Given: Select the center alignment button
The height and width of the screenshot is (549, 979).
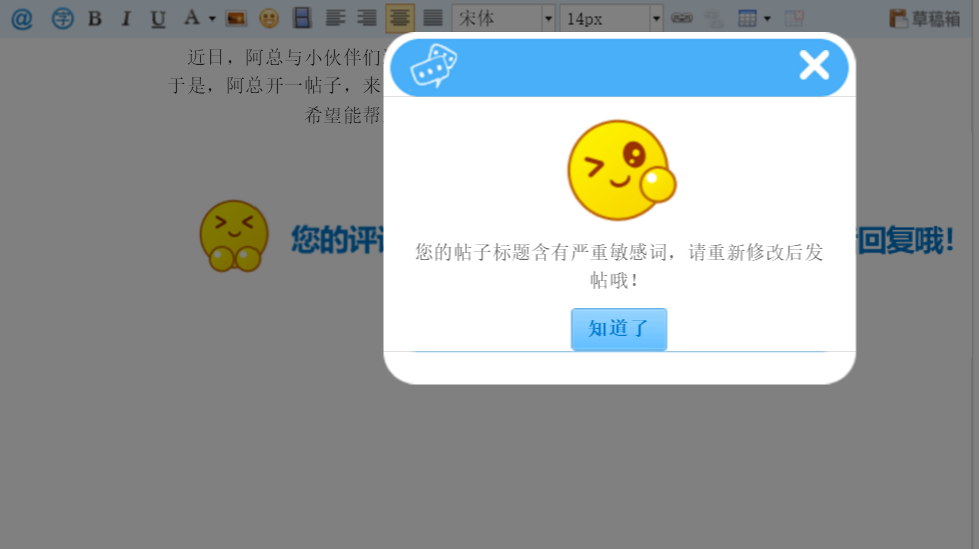Looking at the screenshot, I should pos(400,18).
